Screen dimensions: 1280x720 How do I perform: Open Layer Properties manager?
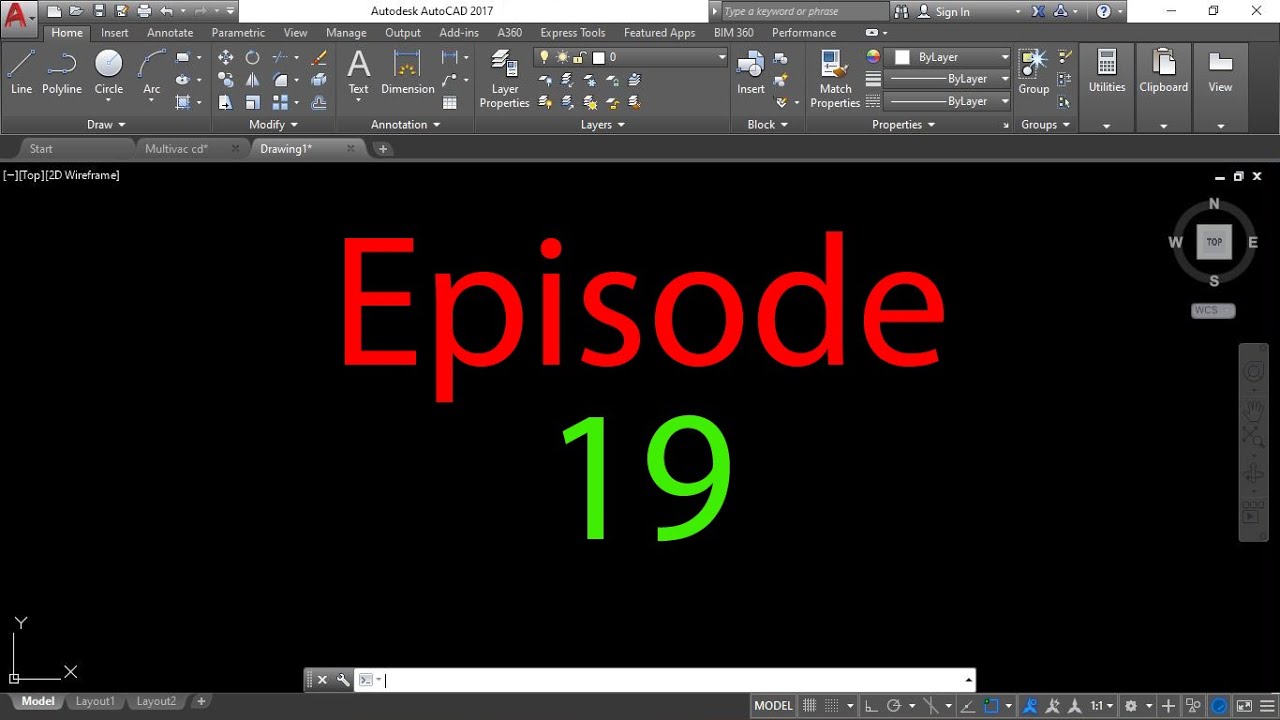pos(505,80)
